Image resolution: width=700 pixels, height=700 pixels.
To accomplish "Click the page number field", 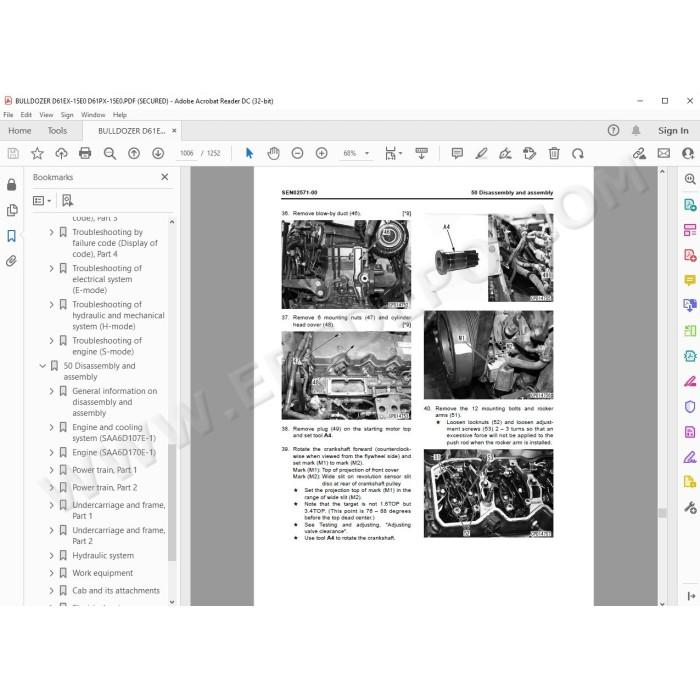I will tap(187, 154).
